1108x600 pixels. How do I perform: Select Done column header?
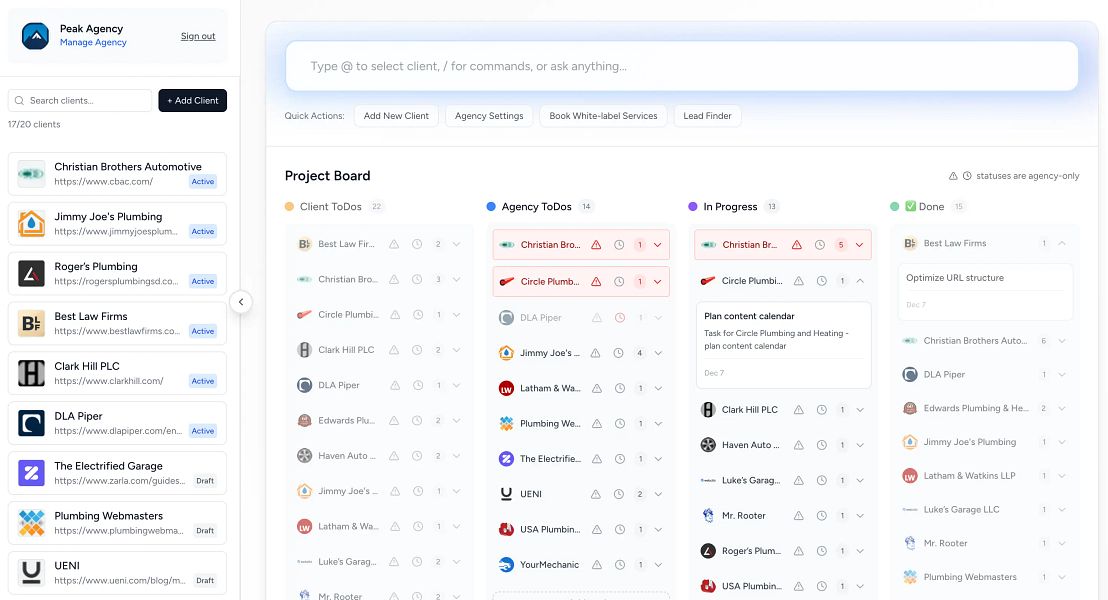tap(924, 206)
